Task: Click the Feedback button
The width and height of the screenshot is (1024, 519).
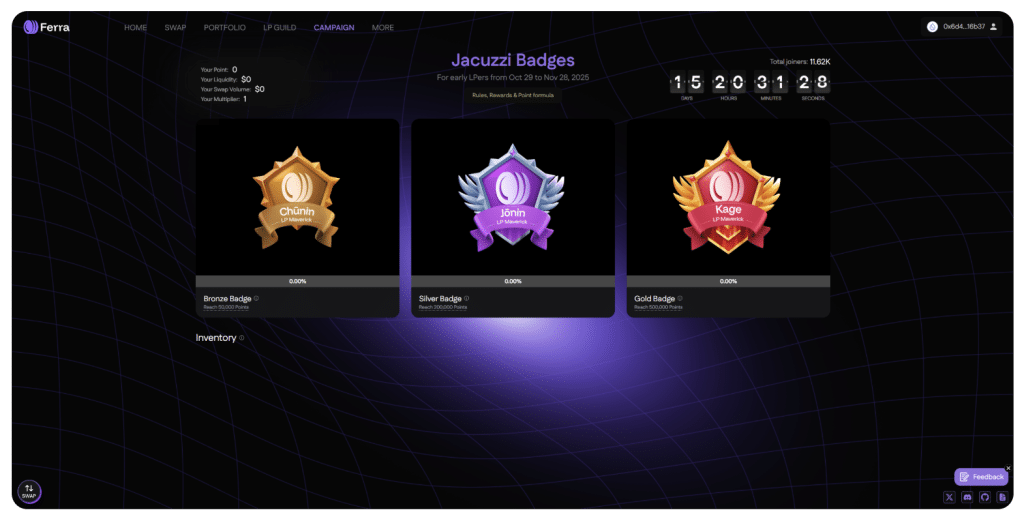Action: pyautogui.click(x=981, y=477)
